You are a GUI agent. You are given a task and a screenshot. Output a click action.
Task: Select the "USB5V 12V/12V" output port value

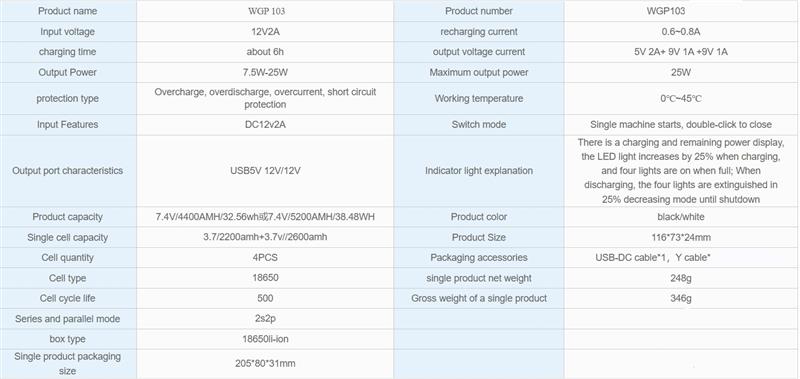tap(265, 171)
